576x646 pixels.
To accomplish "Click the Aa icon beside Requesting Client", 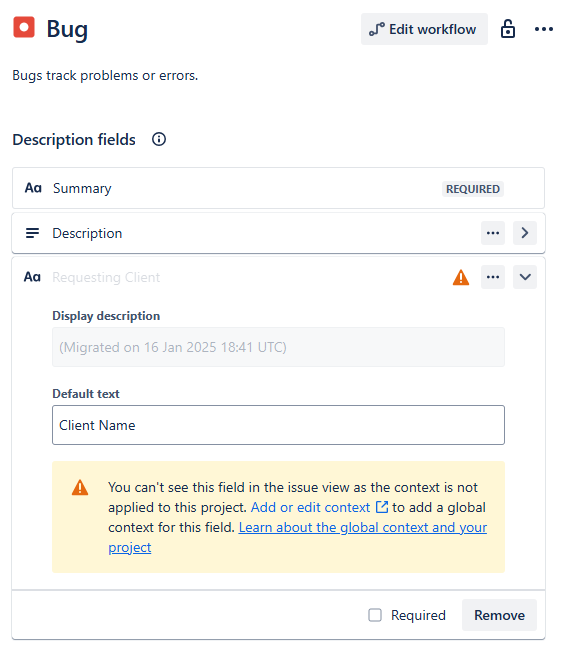I will (32, 277).
